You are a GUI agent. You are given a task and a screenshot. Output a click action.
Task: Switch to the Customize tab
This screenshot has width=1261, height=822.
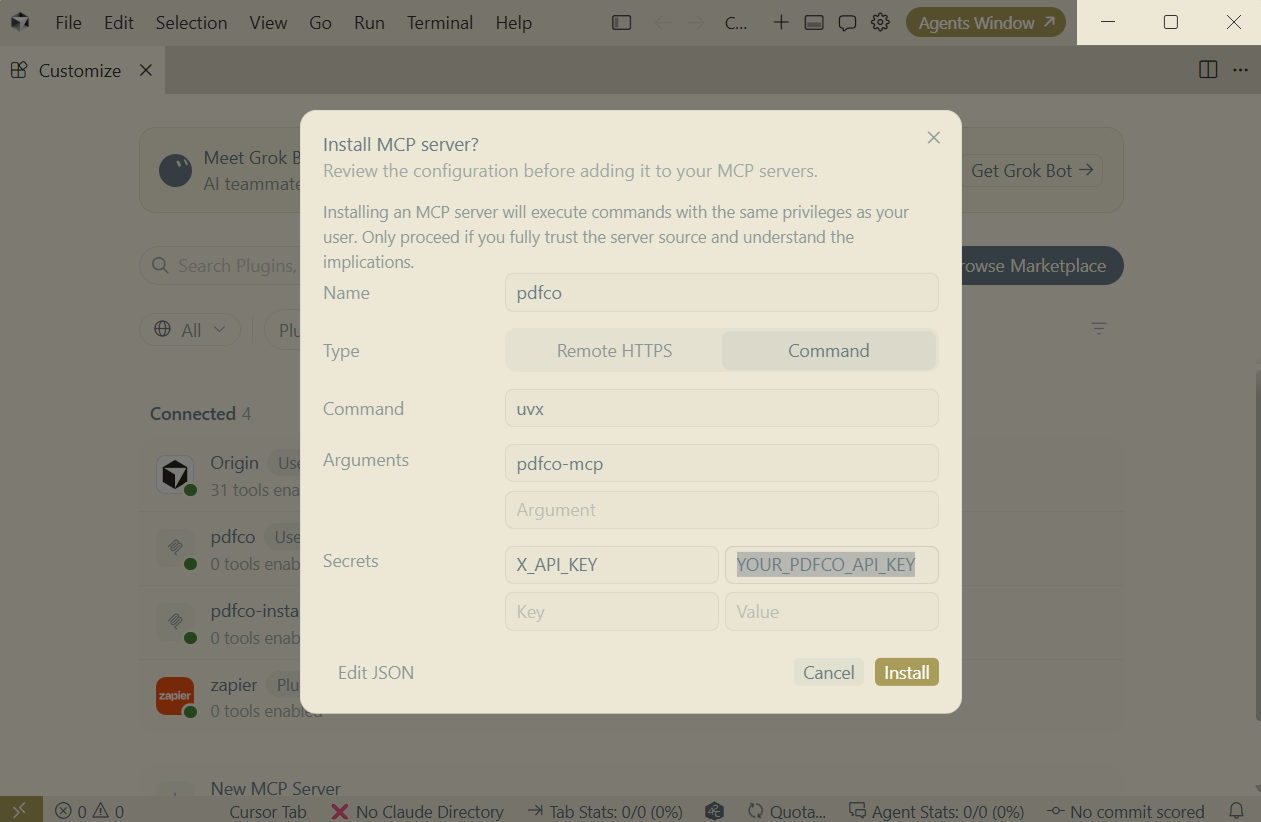coord(80,70)
